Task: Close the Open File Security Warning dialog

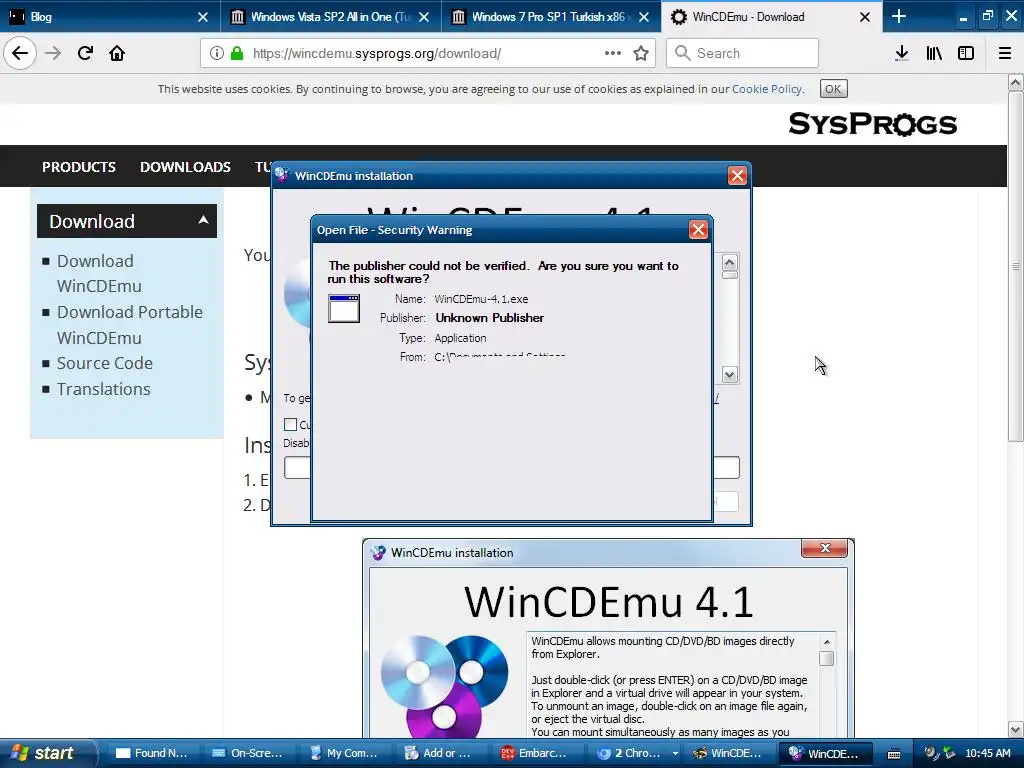Action: (698, 230)
